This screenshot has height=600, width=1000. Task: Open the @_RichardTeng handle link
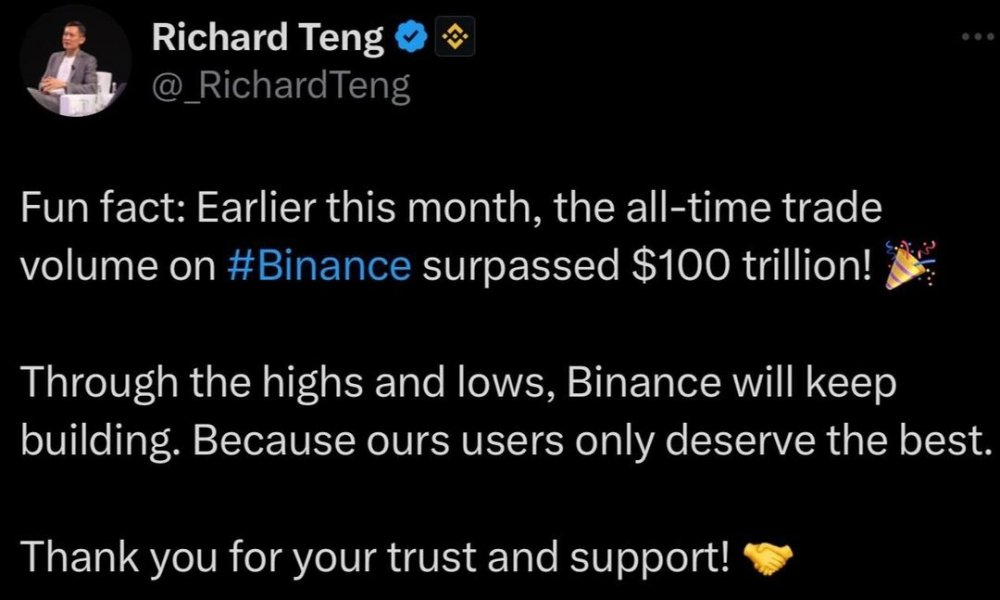click(280, 86)
